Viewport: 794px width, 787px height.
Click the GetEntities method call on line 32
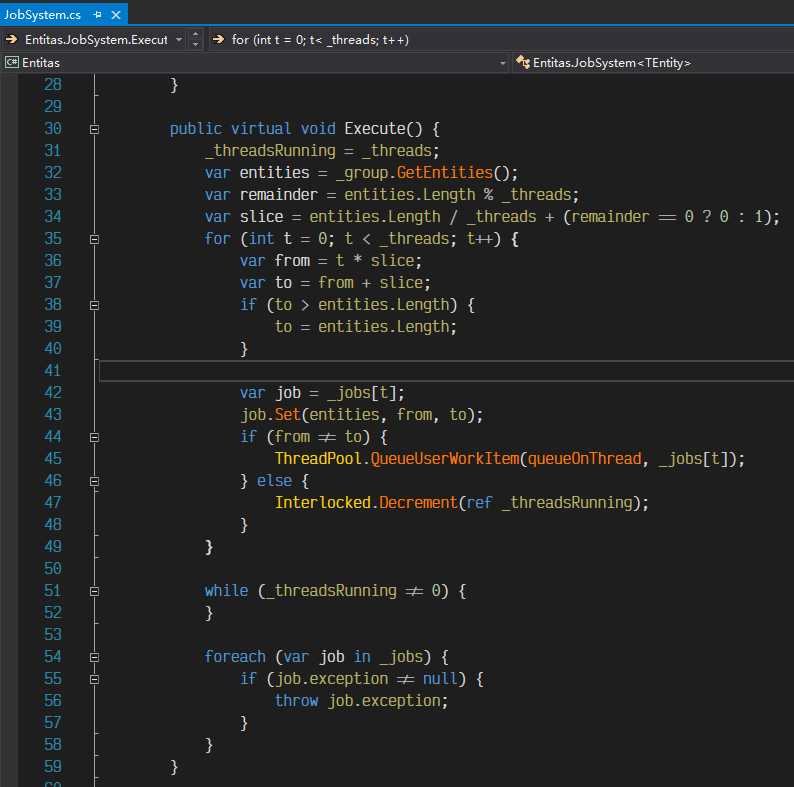click(x=445, y=173)
